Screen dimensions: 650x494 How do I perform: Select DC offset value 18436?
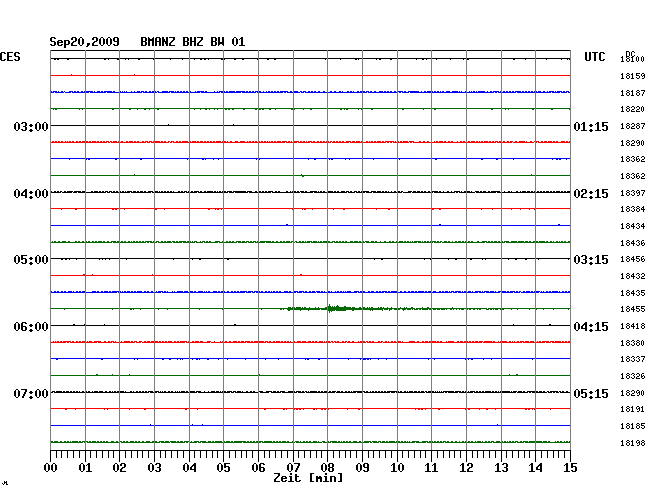coord(633,243)
